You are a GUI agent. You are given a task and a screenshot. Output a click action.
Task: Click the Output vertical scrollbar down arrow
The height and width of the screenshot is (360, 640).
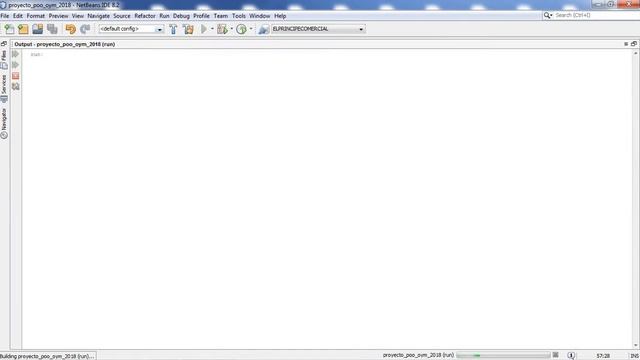click(636, 345)
